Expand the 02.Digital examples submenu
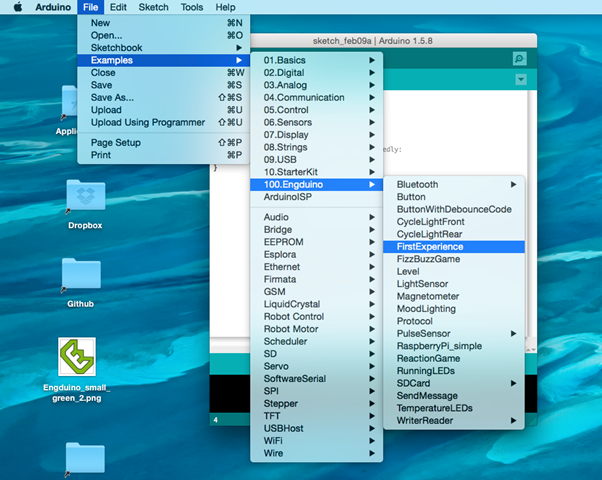 (x=316, y=73)
